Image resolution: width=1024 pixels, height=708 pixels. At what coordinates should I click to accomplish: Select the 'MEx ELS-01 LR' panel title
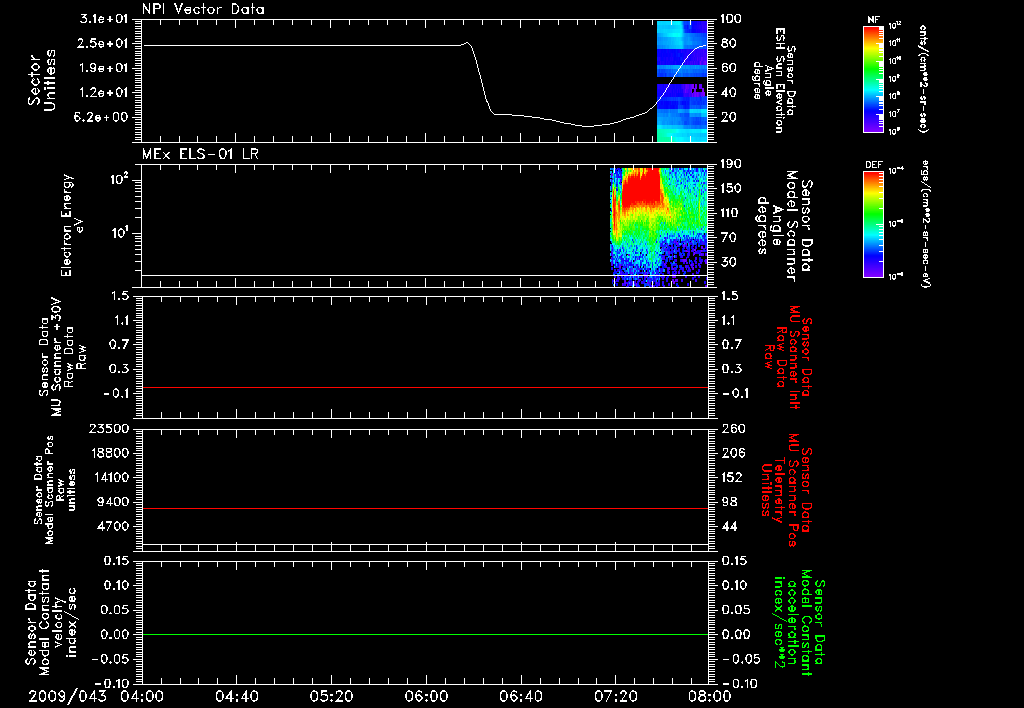coord(200,154)
